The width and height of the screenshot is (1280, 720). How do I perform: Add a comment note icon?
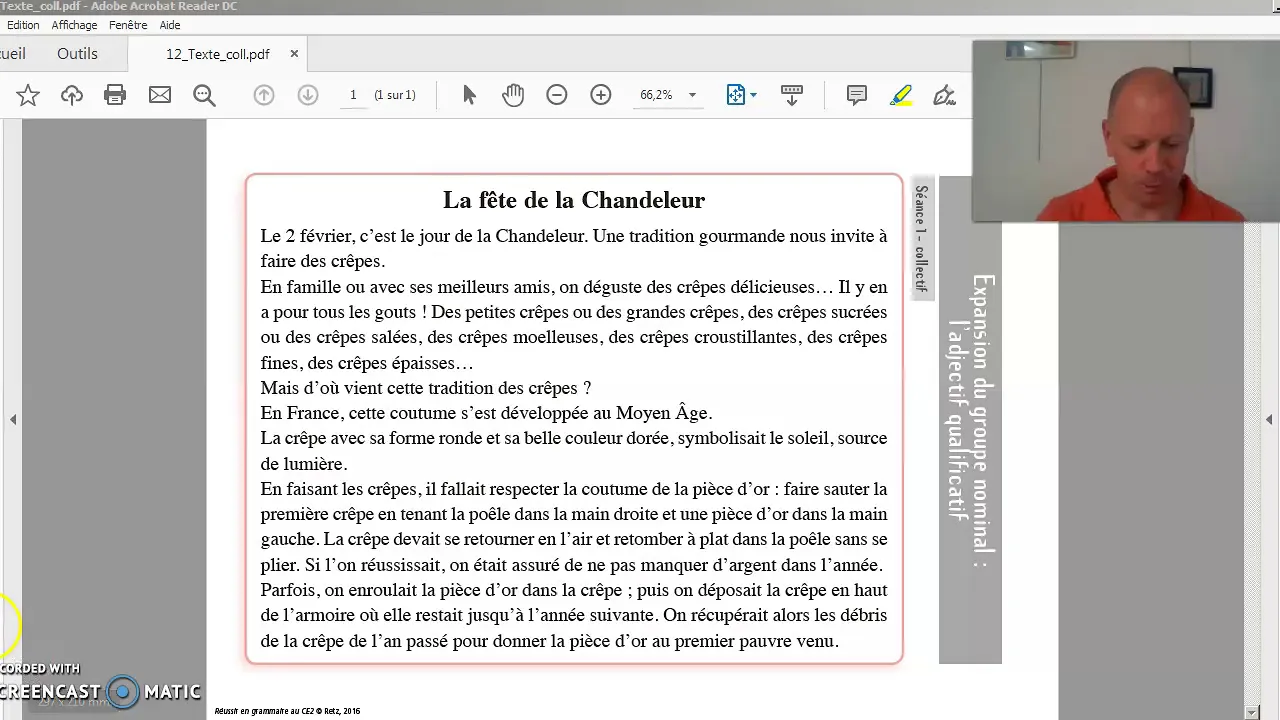[857, 95]
